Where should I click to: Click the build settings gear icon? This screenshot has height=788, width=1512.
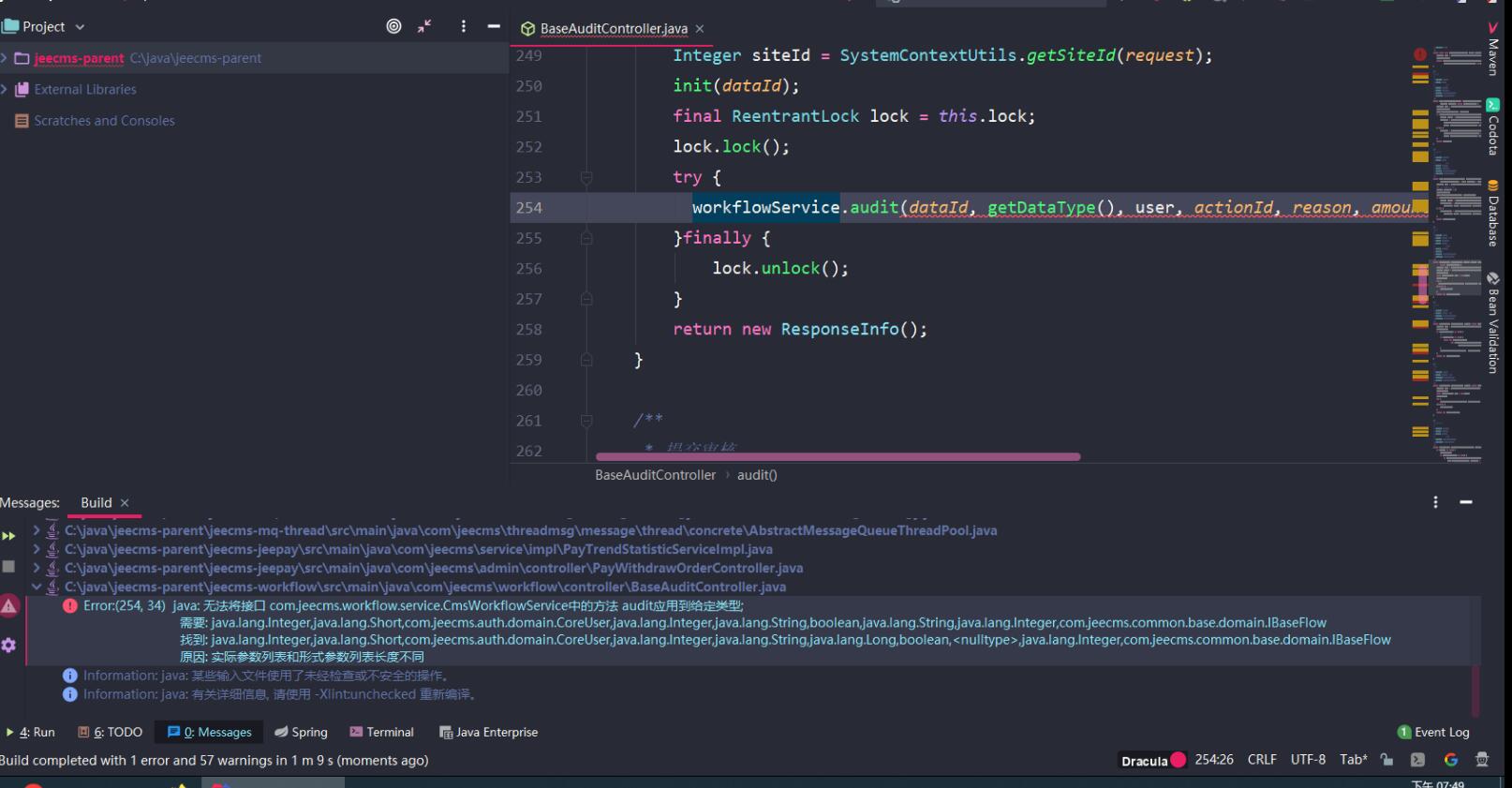tap(8, 645)
